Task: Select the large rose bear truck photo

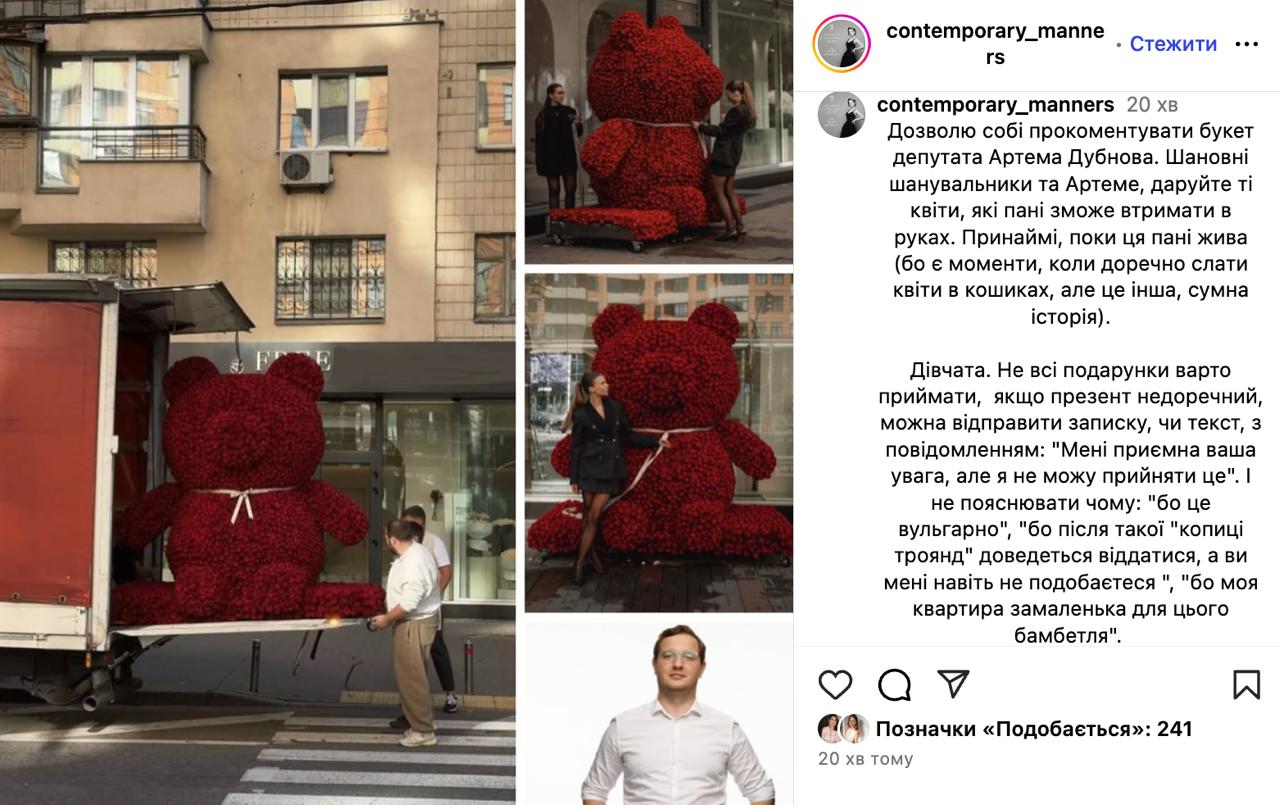Action: pyautogui.click(x=258, y=402)
